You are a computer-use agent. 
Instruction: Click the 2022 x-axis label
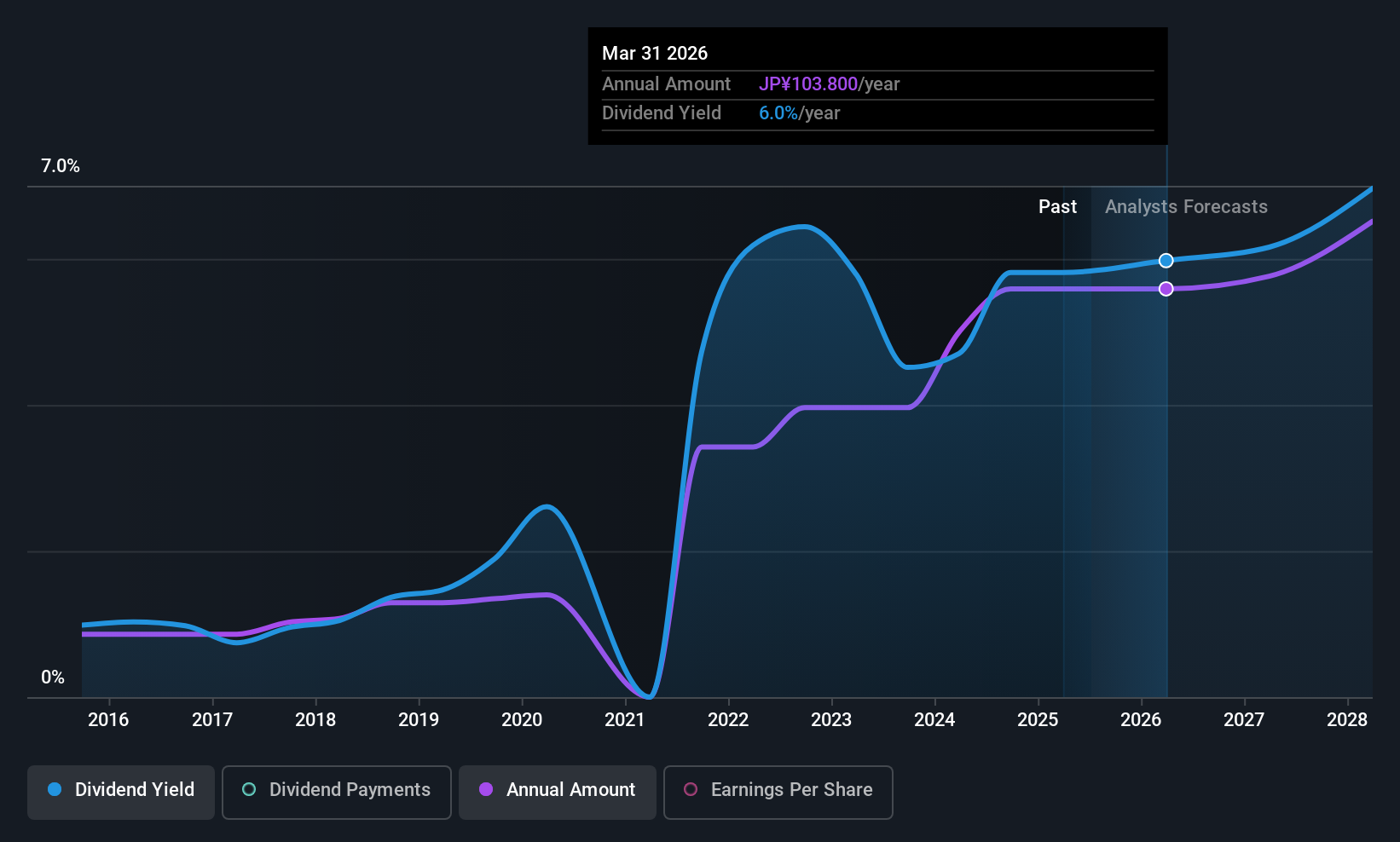tap(728, 720)
